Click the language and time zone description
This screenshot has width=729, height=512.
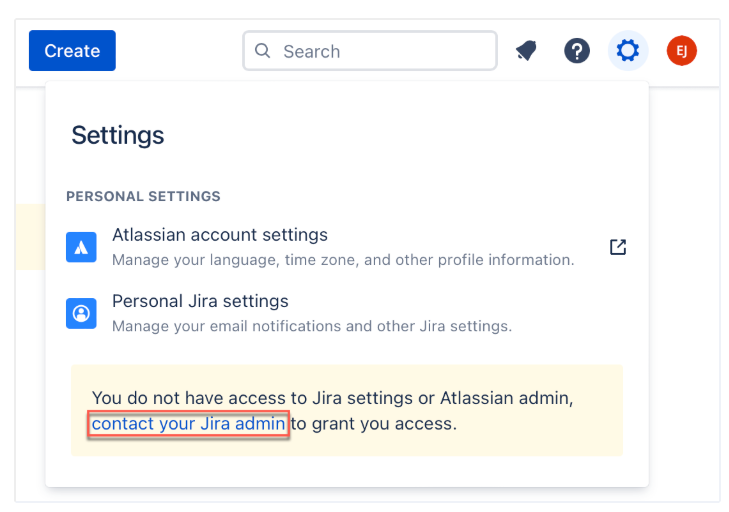coord(343,260)
